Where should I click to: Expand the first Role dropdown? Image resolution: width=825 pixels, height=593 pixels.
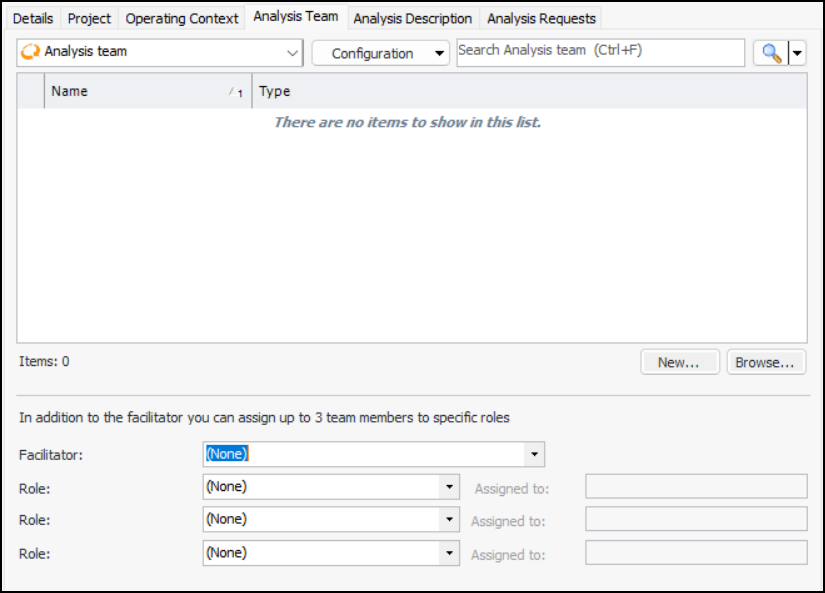[x=450, y=488]
